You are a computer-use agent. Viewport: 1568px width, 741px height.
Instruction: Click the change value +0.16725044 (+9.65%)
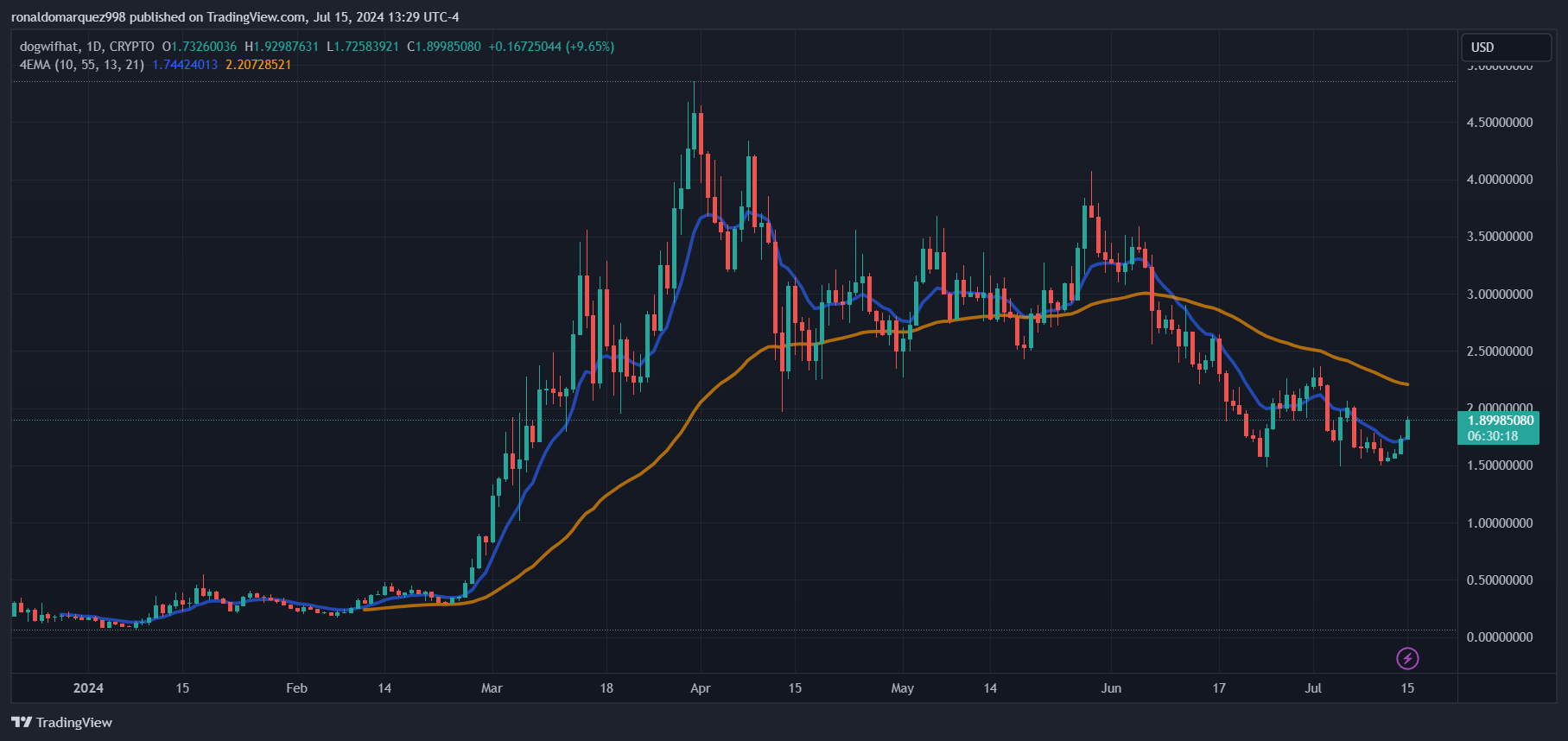[x=551, y=47]
